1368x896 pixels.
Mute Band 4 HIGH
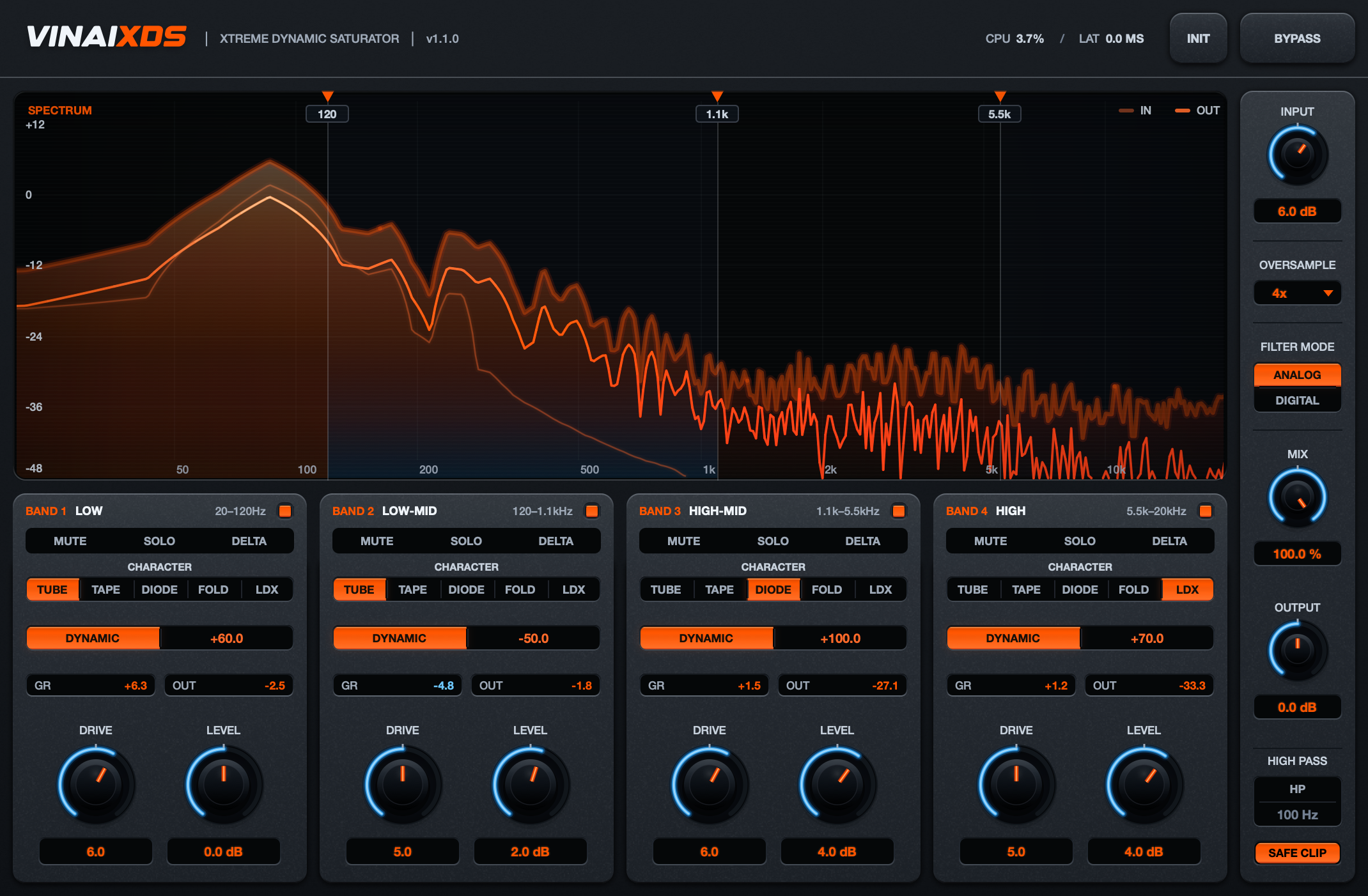pos(991,541)
